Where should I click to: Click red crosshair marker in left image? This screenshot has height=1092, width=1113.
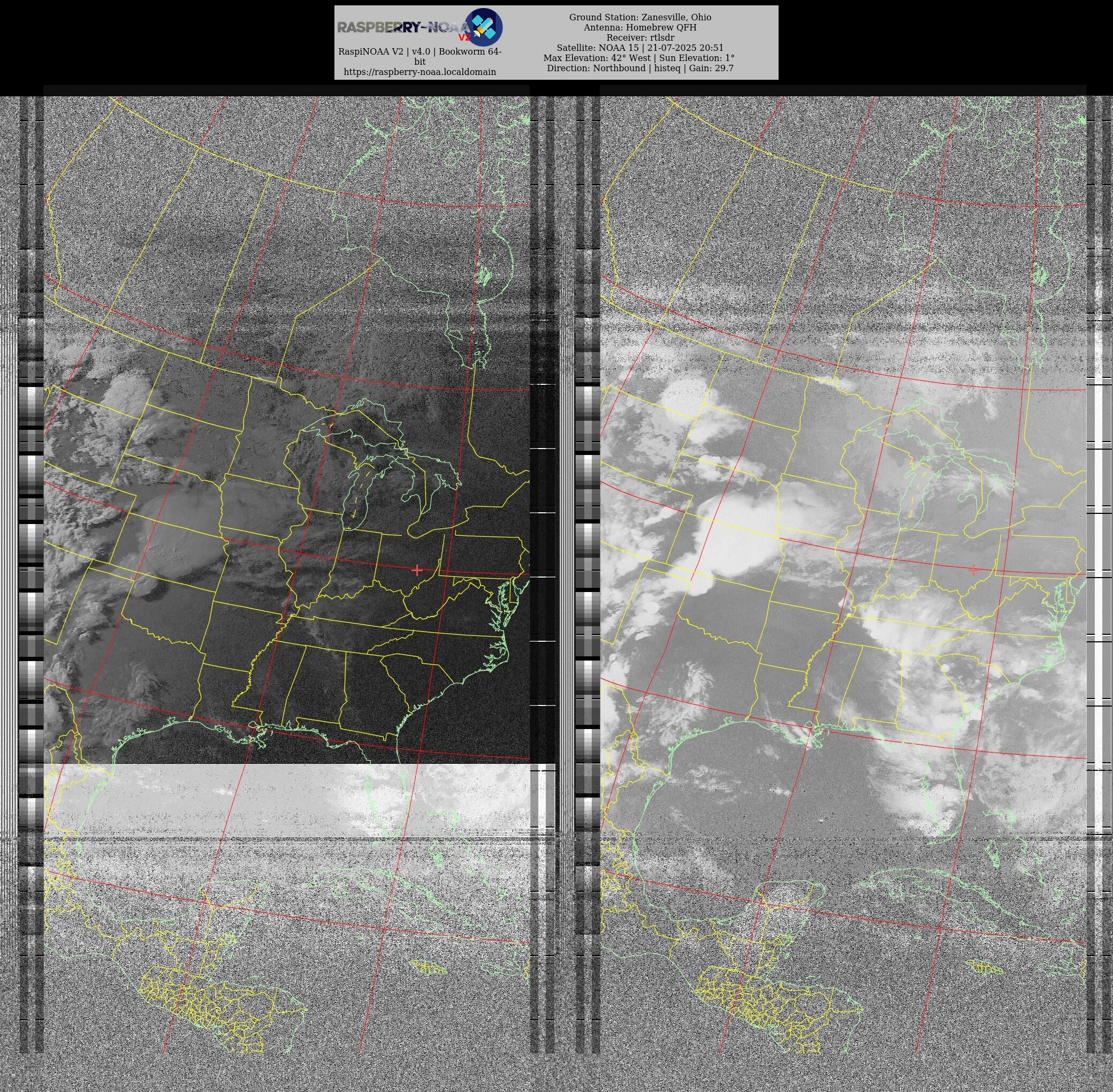(417, 570)
